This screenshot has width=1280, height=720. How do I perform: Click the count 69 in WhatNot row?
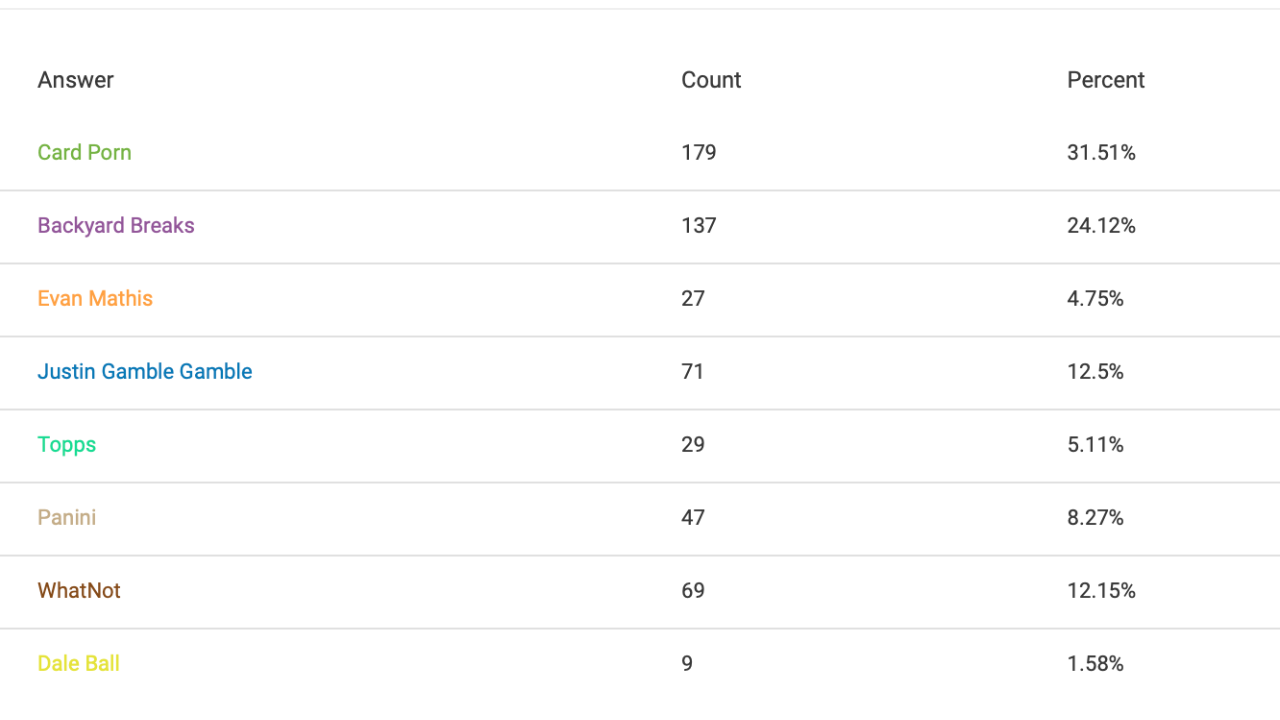(x=693, y=590)
